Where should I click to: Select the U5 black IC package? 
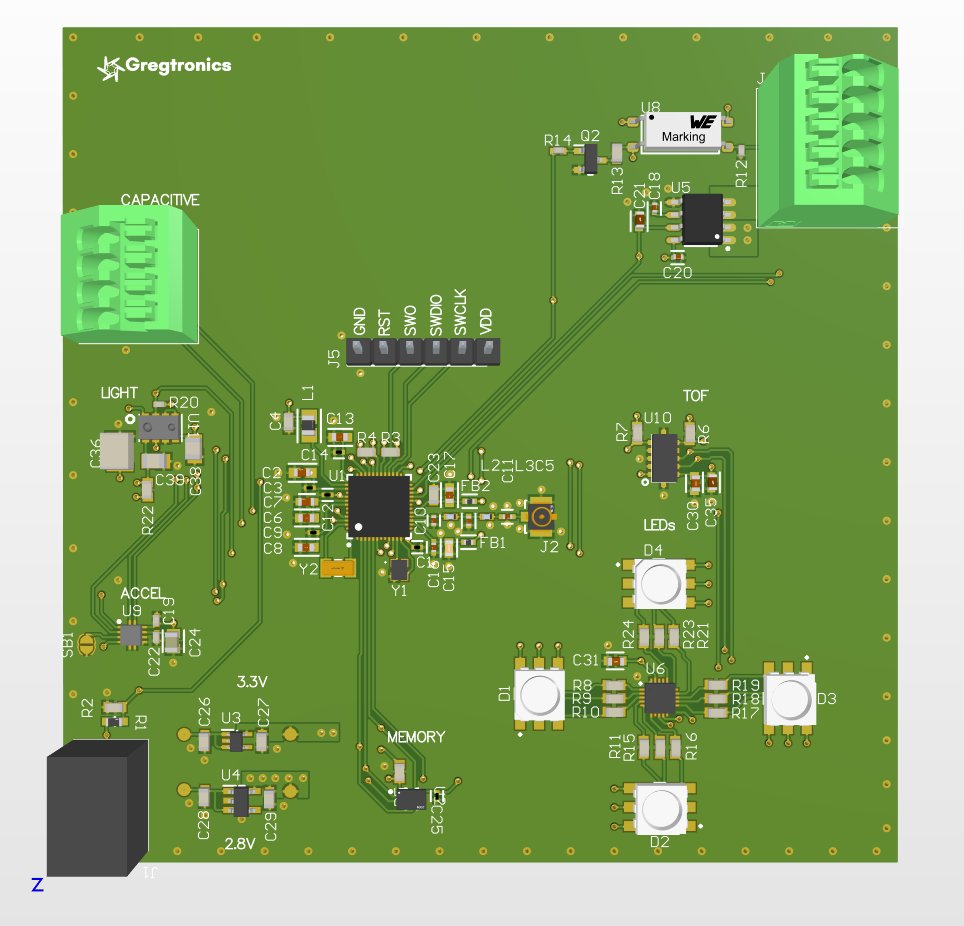click(x=702, y=220)
